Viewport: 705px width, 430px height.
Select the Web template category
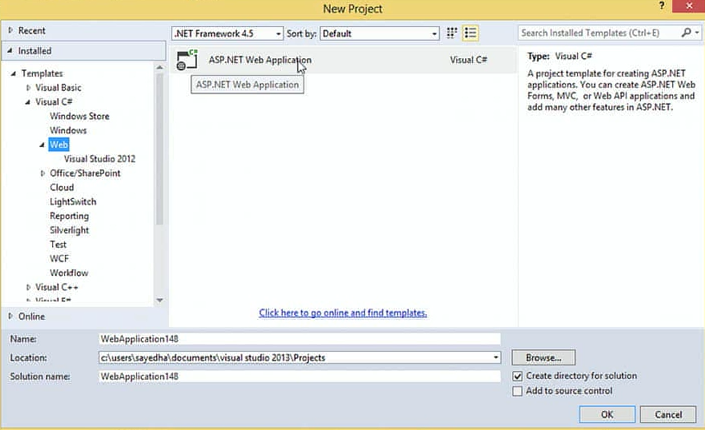[59, 145]
